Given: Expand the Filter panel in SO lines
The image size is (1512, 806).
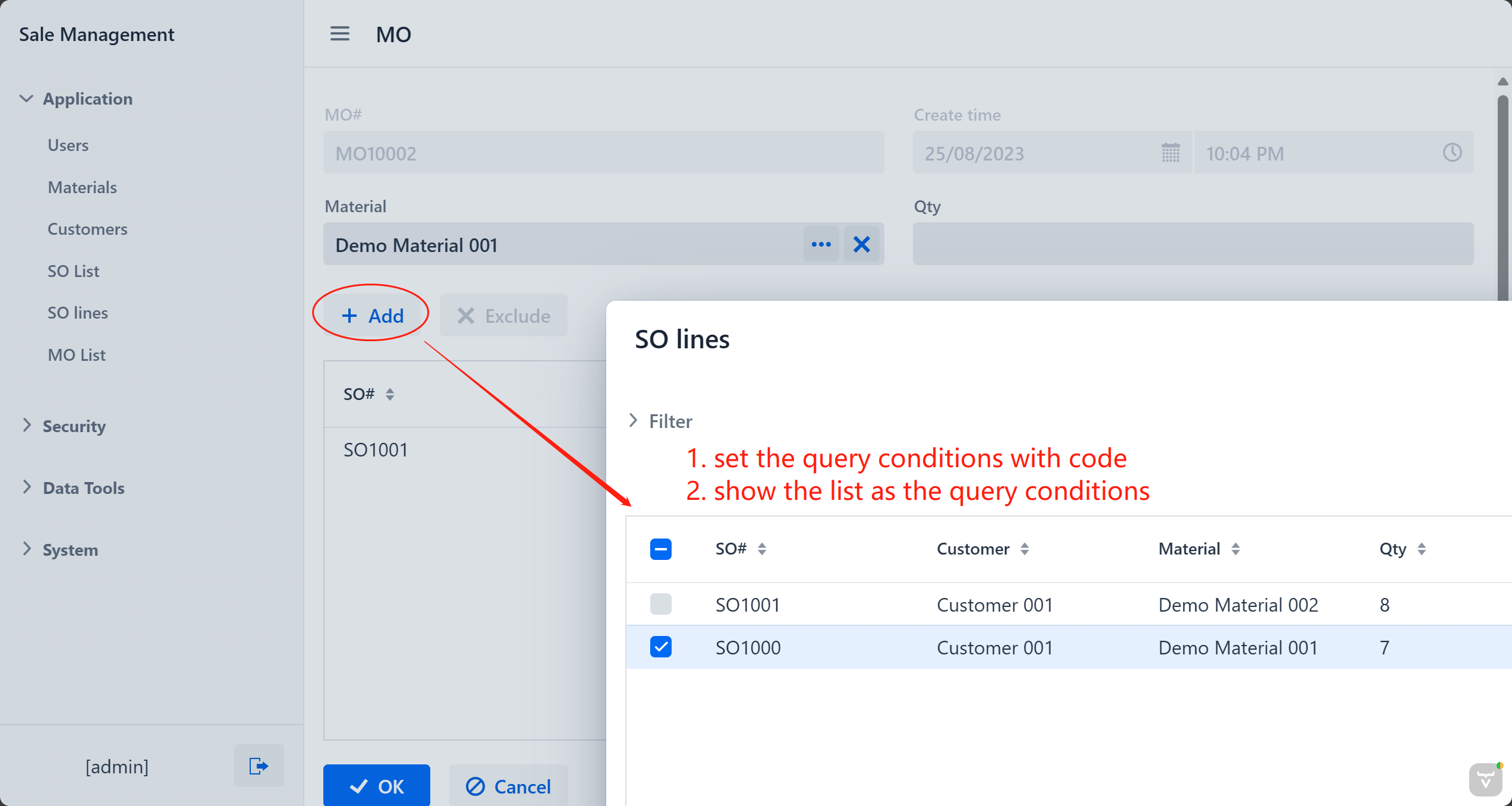Looking at the screenshot, I should coord(660,421).
